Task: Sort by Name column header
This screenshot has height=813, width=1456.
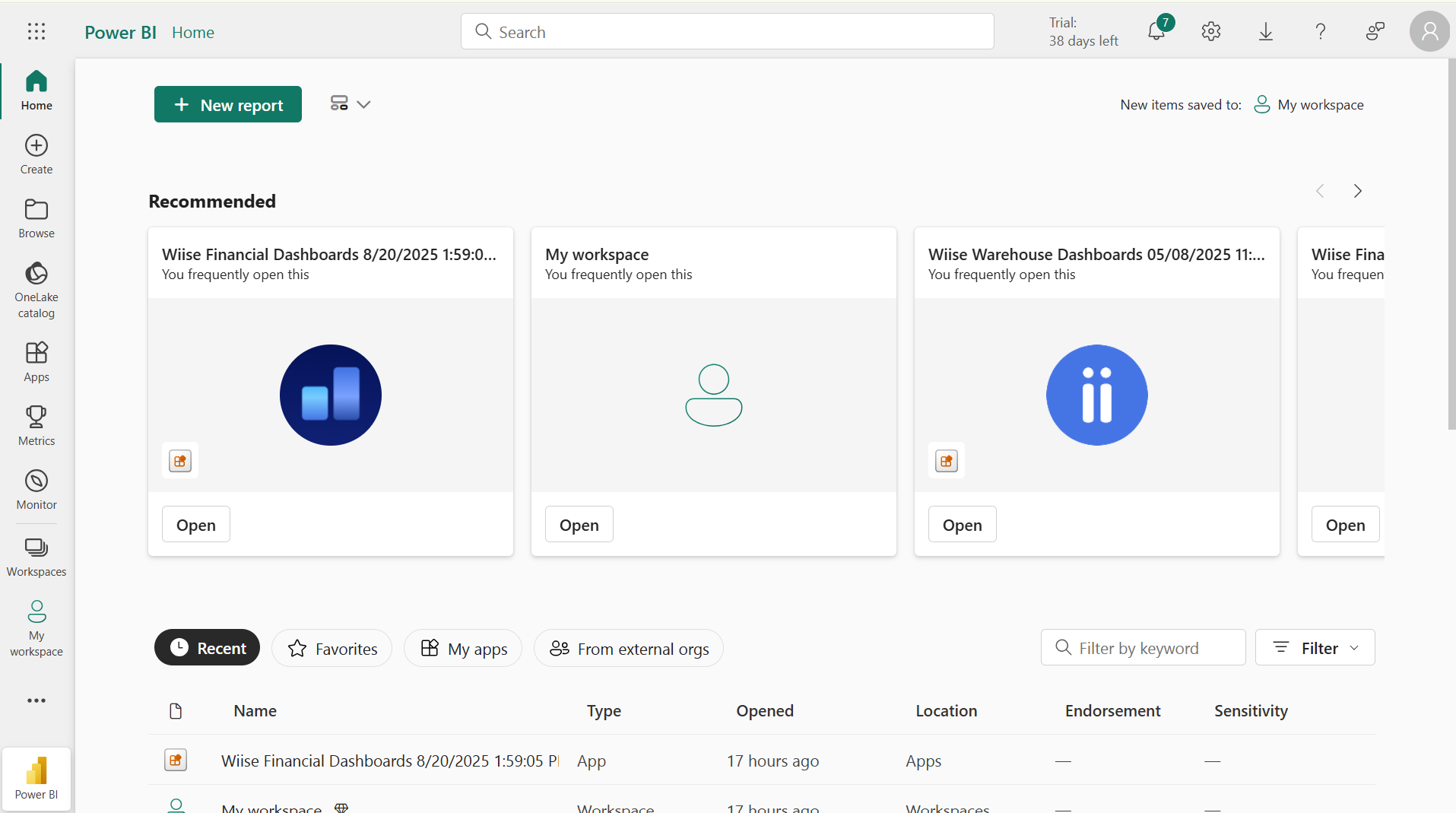Action: click(255, 711)
